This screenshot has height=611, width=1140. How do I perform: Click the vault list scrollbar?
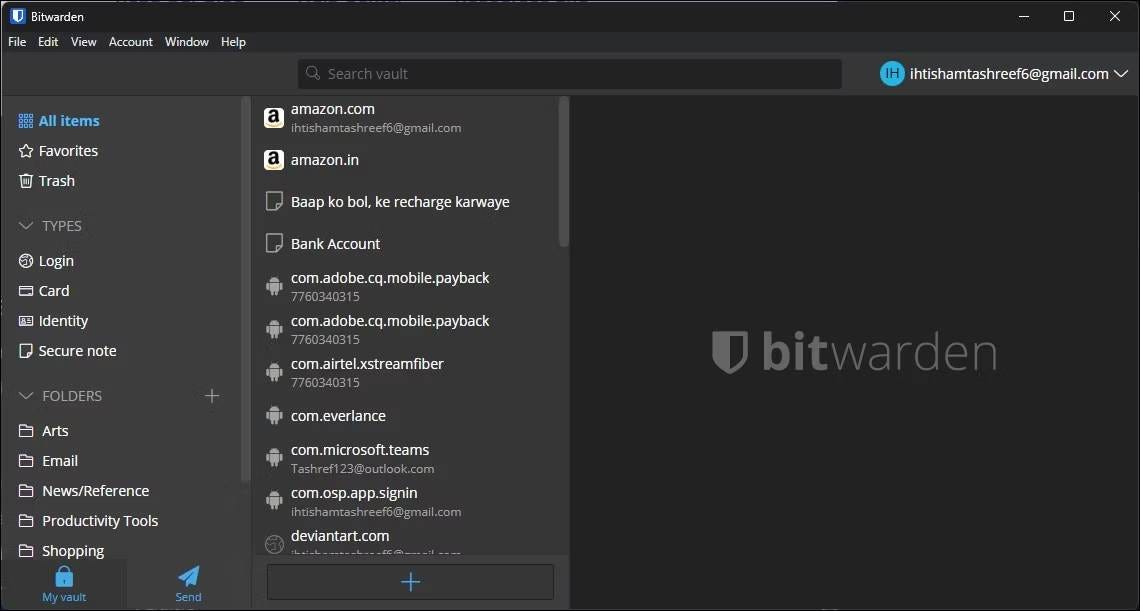[563, 171]
